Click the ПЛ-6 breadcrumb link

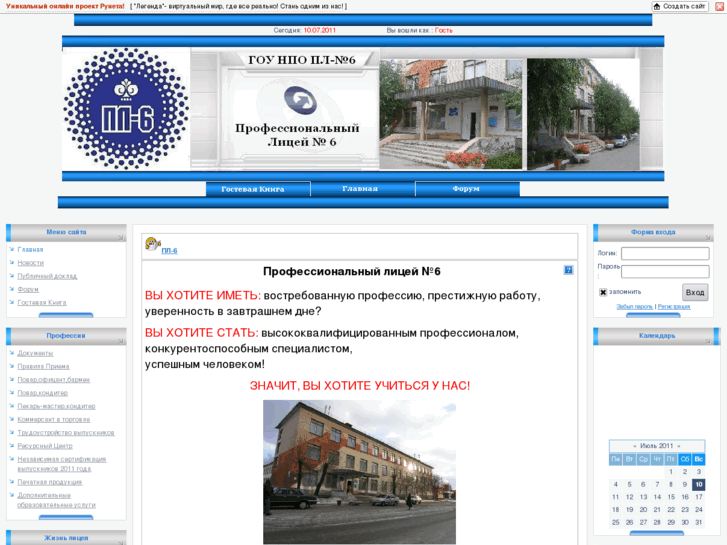[x=169, y=251]
